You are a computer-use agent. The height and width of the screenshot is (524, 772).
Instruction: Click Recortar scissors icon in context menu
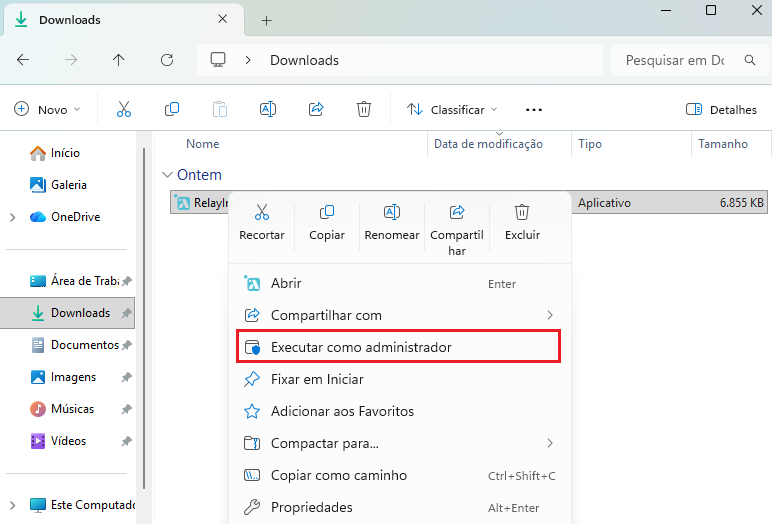pyautogui.click(x=261, y=212)
